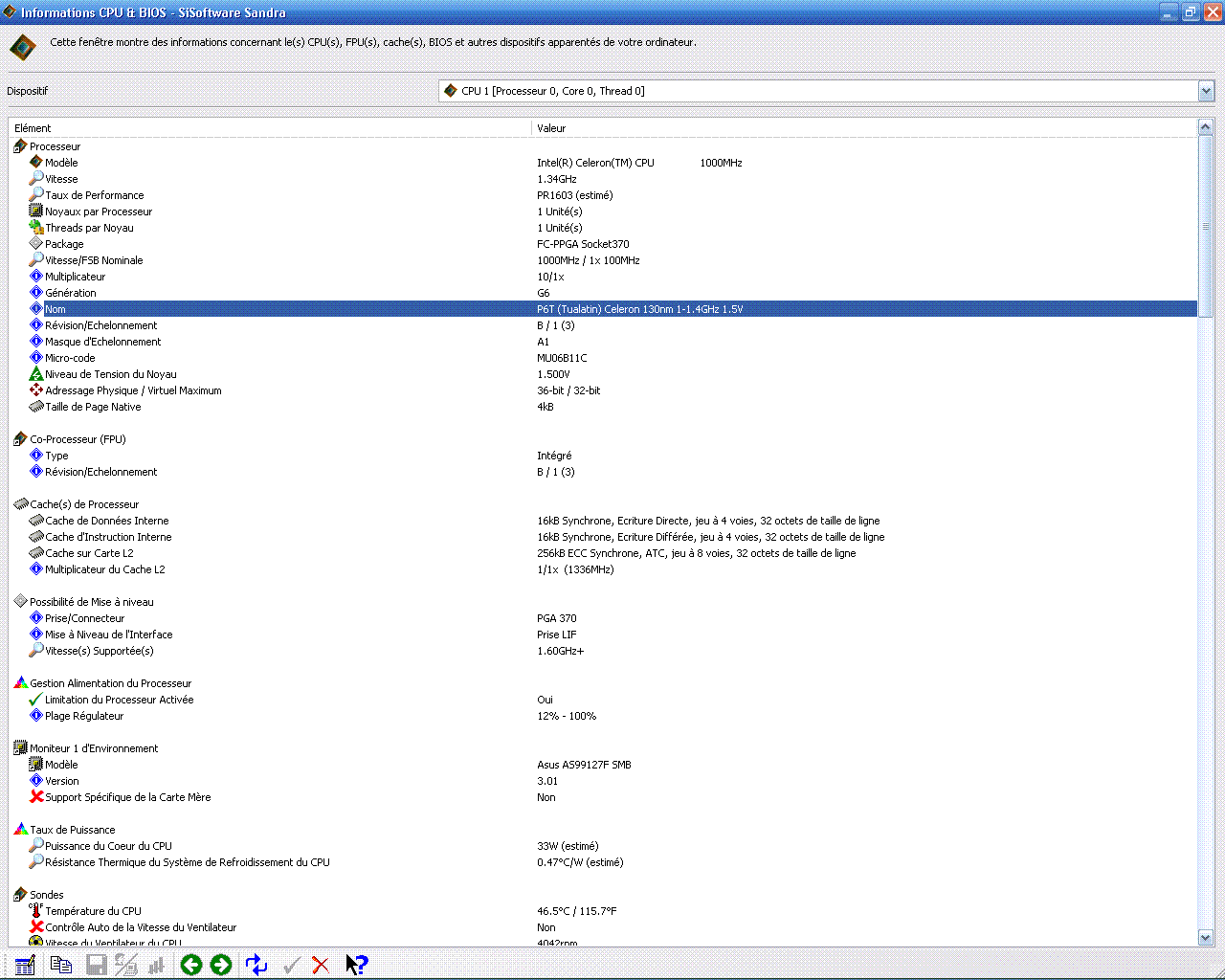Click the Cache(s) de Processeur chip icon
Viewport: 1225px width, 980px height.
coord(20,504)
